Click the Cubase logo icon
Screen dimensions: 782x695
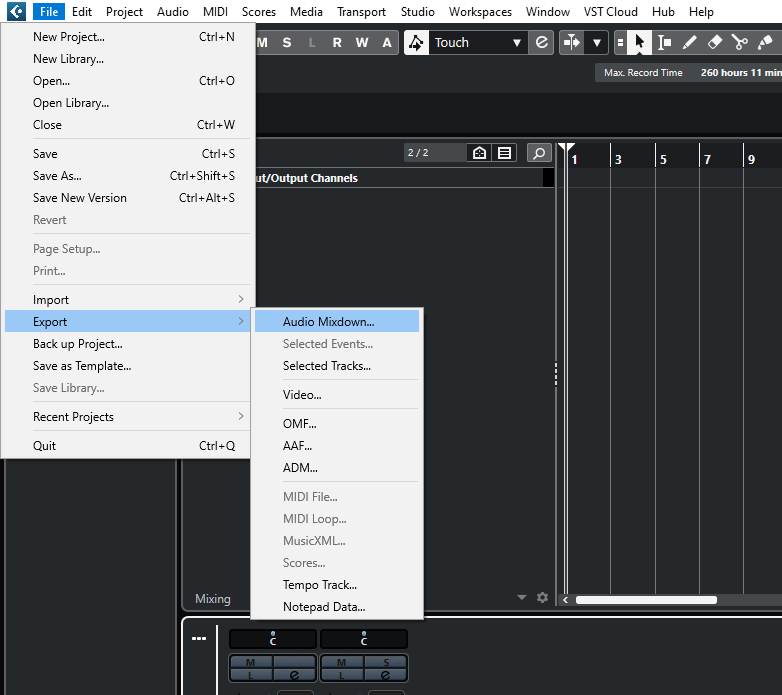pos(16,11)
